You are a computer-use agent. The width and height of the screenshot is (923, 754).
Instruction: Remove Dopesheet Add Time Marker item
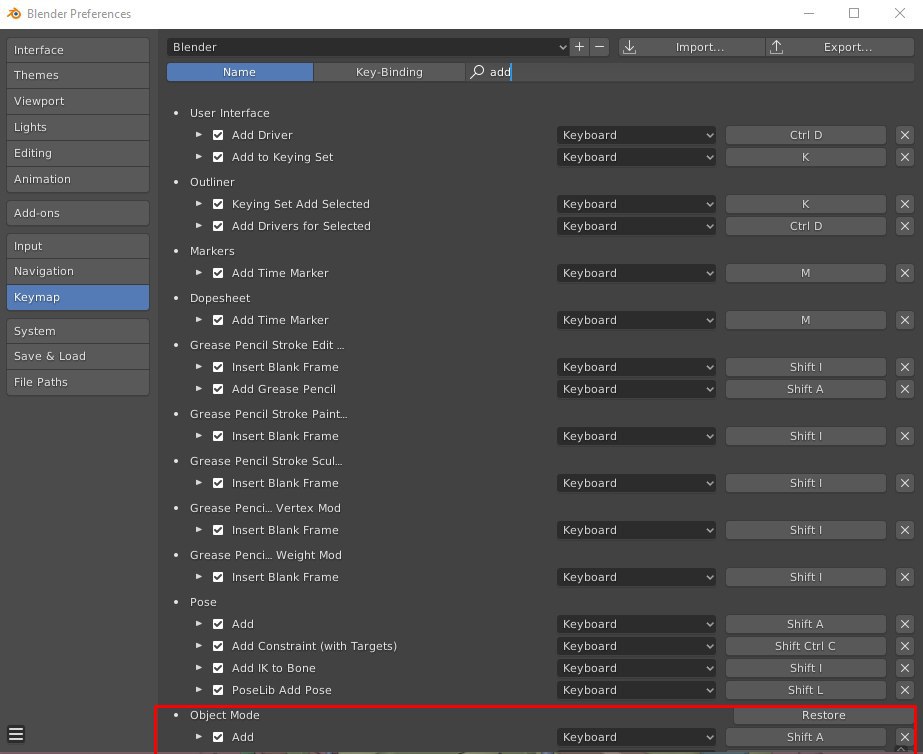(905, 320)
